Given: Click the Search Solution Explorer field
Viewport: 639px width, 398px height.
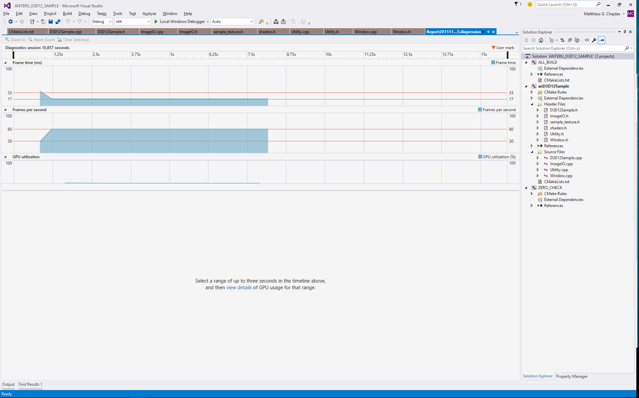Looking at the screenshot, I should (x=573, y=48).
